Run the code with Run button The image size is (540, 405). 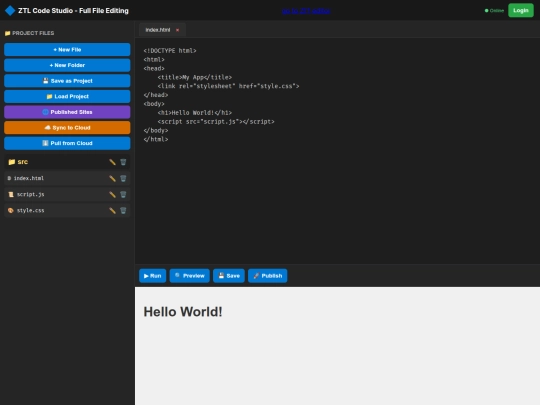point(153,276)
